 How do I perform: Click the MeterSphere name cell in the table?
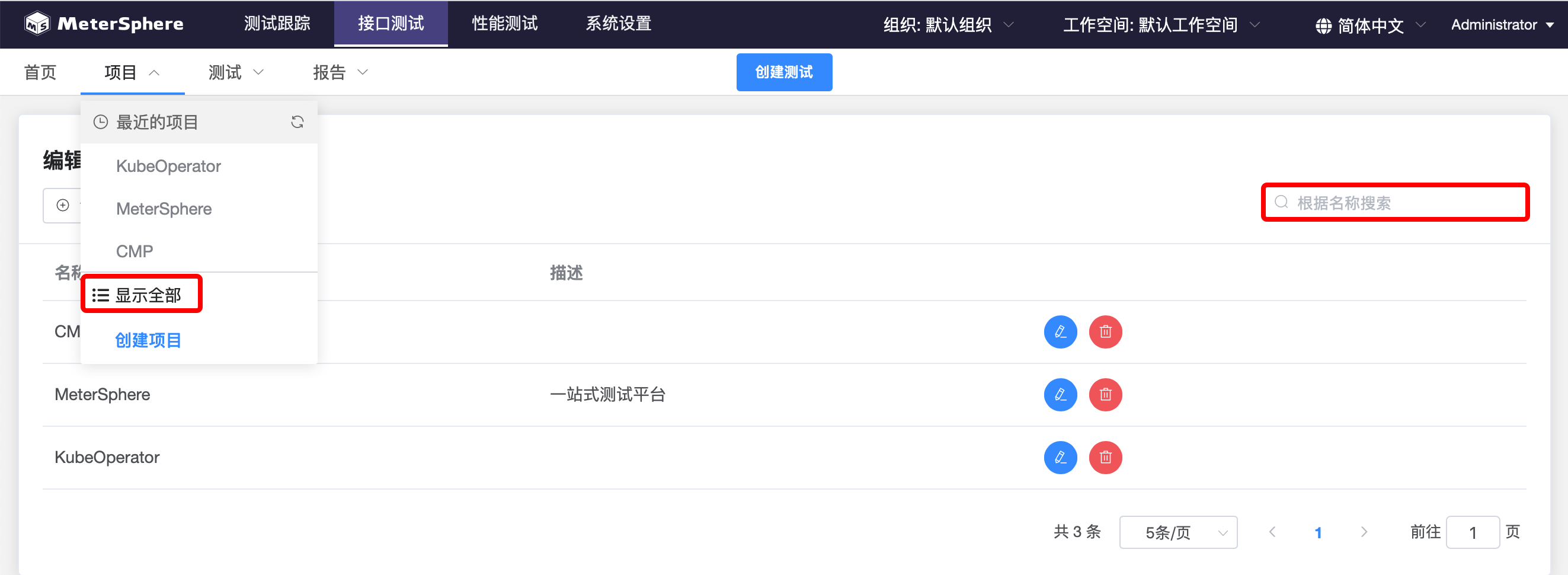(103, 395)
